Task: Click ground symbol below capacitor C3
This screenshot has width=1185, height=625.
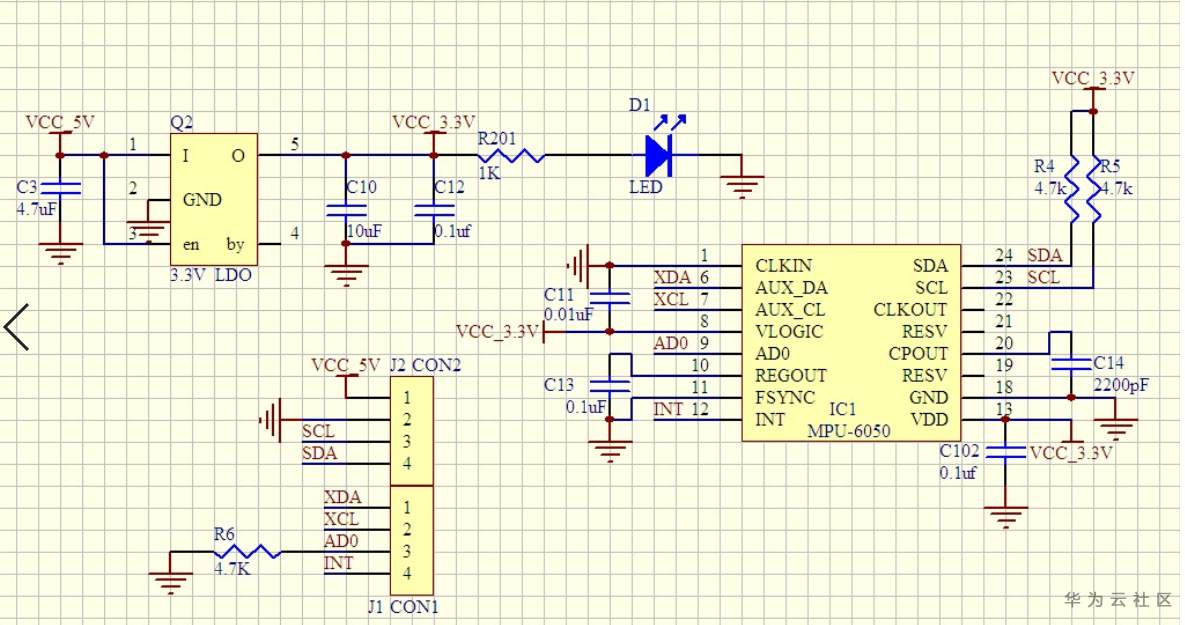Action: click(60, 253)
